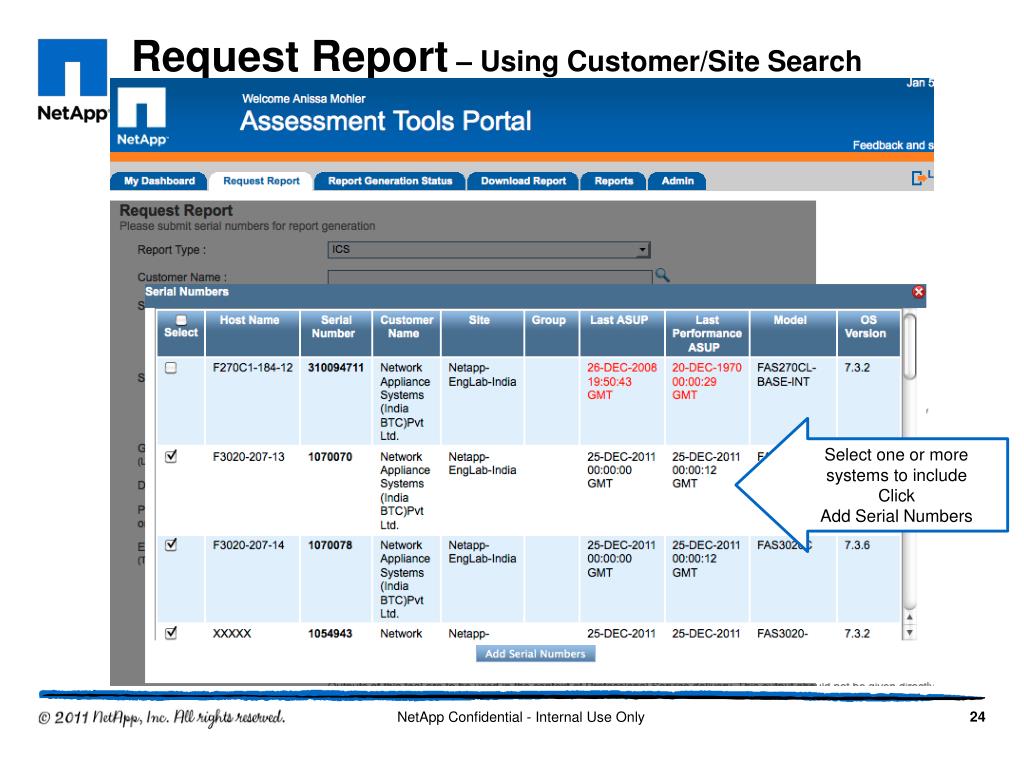Viewport: 1024px width, 768px height.
Task: Click the Serial Number column header
Action: click(x=336, y=333)
